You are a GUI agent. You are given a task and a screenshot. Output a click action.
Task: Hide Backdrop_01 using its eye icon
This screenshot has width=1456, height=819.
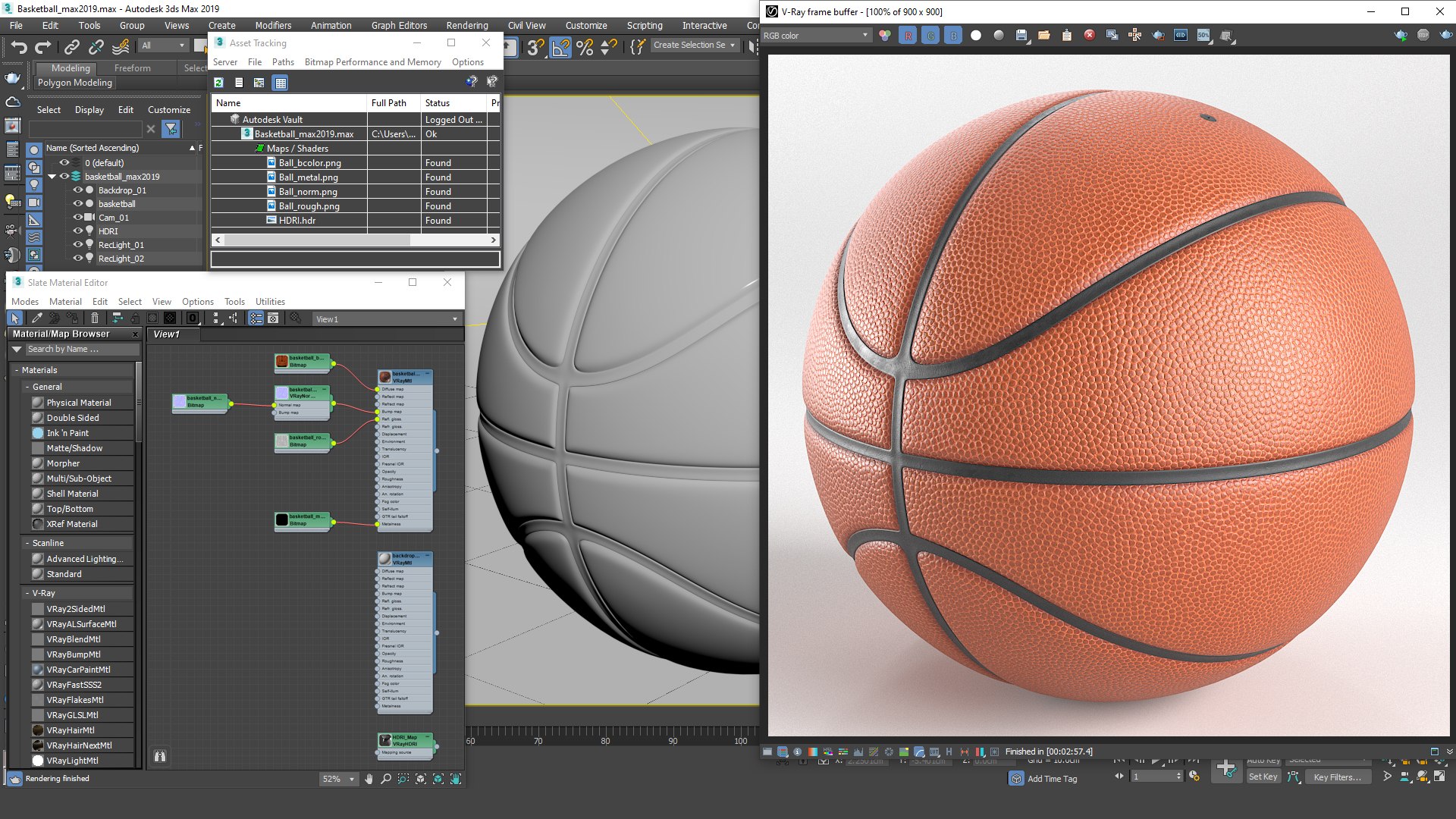pyautogui.click(x=77, y=190)
